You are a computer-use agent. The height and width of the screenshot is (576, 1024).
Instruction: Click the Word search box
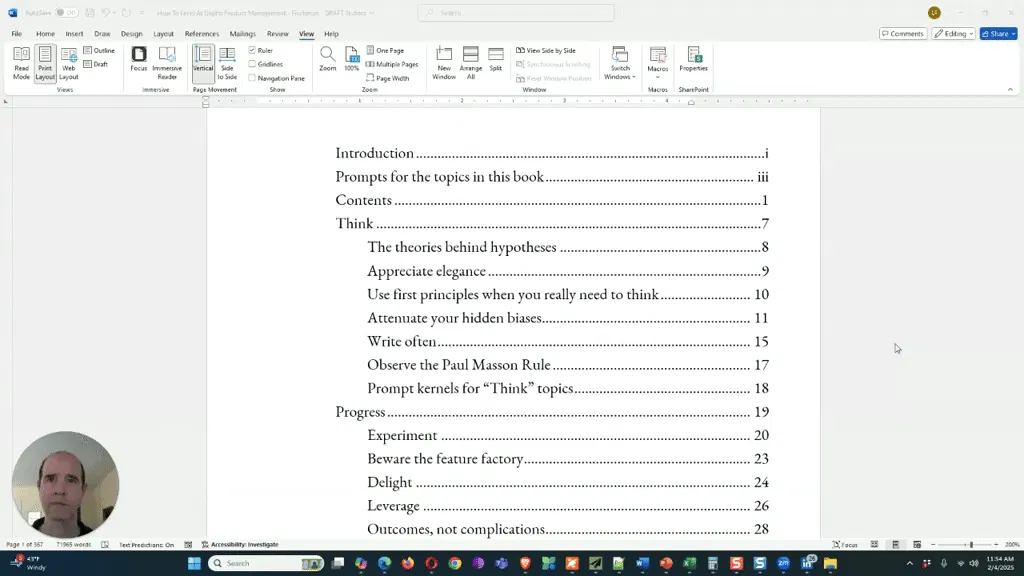516,12
